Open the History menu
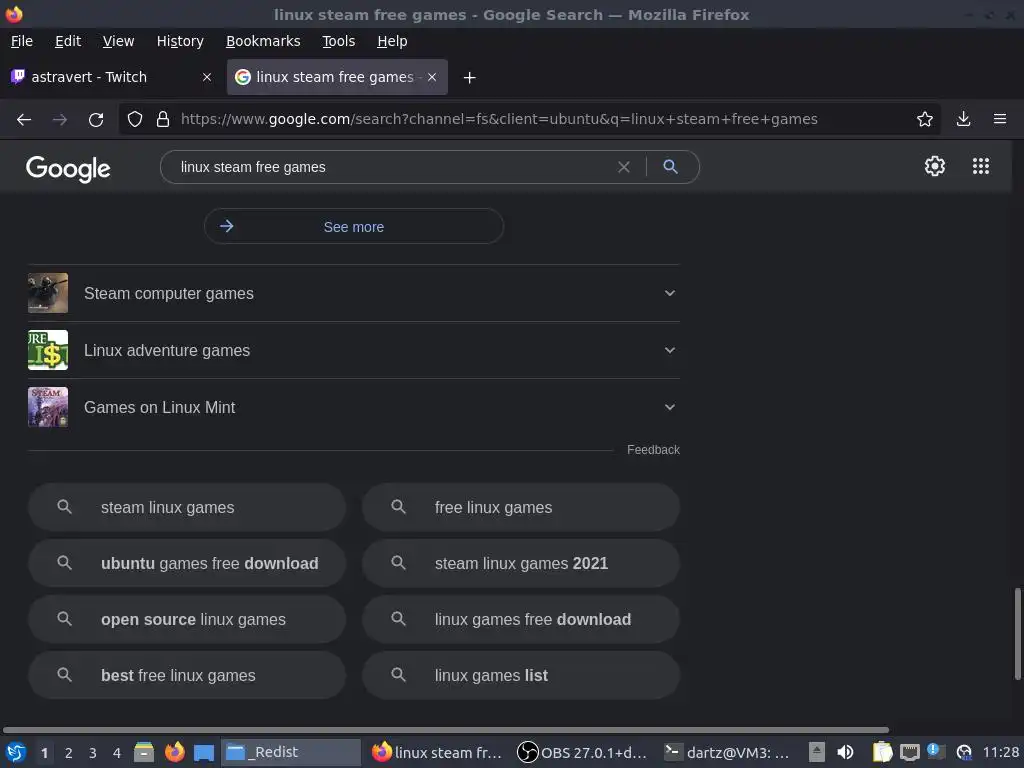Image resolution: width=1024 pixels, height=768 pixels. 180,41
